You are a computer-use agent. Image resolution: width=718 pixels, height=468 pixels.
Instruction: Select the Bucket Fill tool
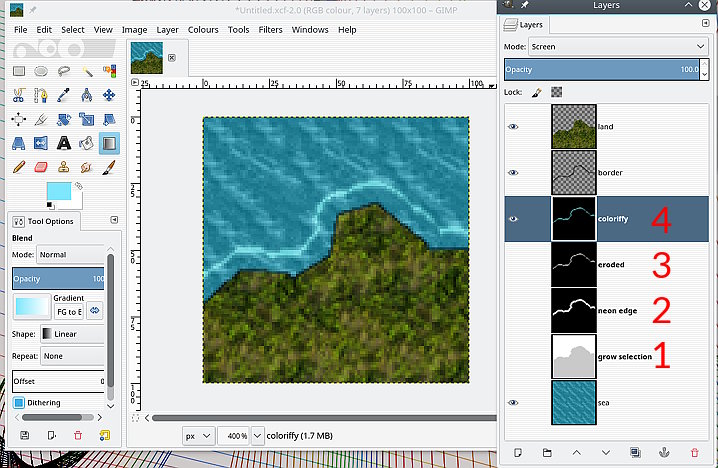[x=87, y=143]
